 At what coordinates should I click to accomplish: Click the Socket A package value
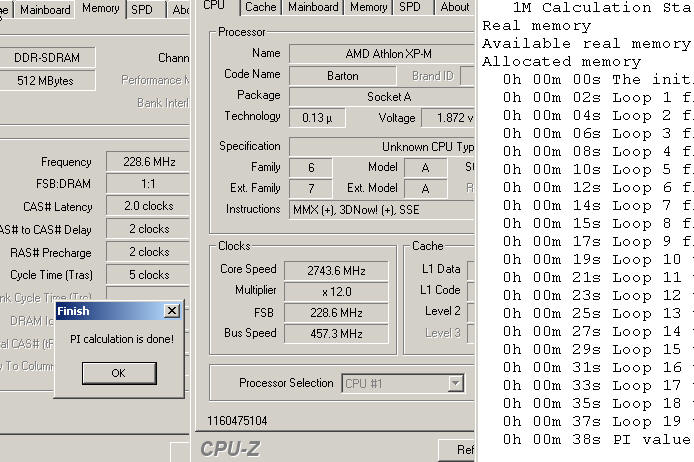tap(382, 96)
